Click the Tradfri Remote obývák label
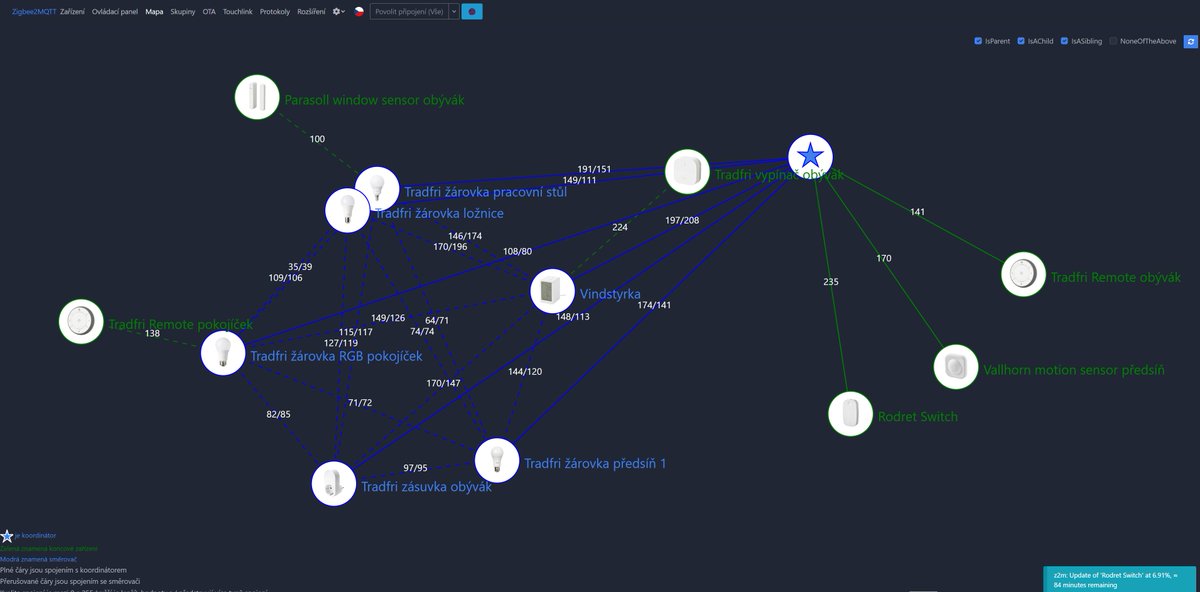This screenshot has width=1200, height=592. coord(1116,277)
